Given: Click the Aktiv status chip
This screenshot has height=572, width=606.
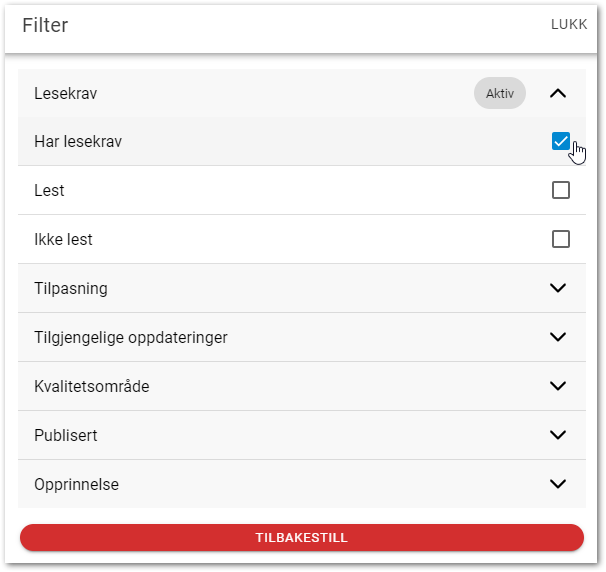Looking at the screenshot, I should pyautogui.click(x=499, y=94).
